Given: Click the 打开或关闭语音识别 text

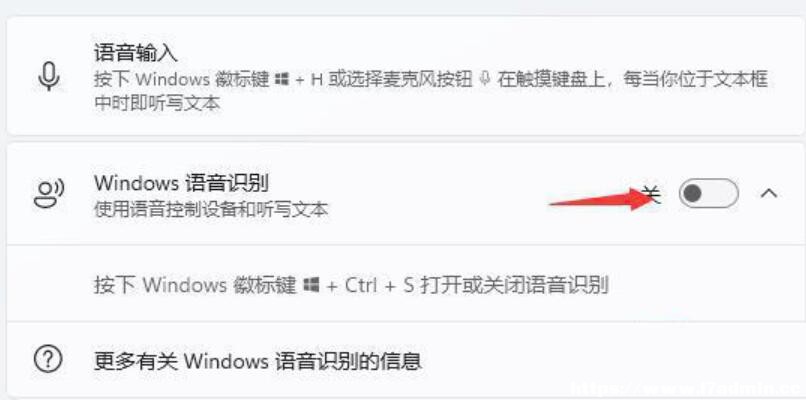Looking at the screenshot, I should pyautogui.click(x=515, y=284).
